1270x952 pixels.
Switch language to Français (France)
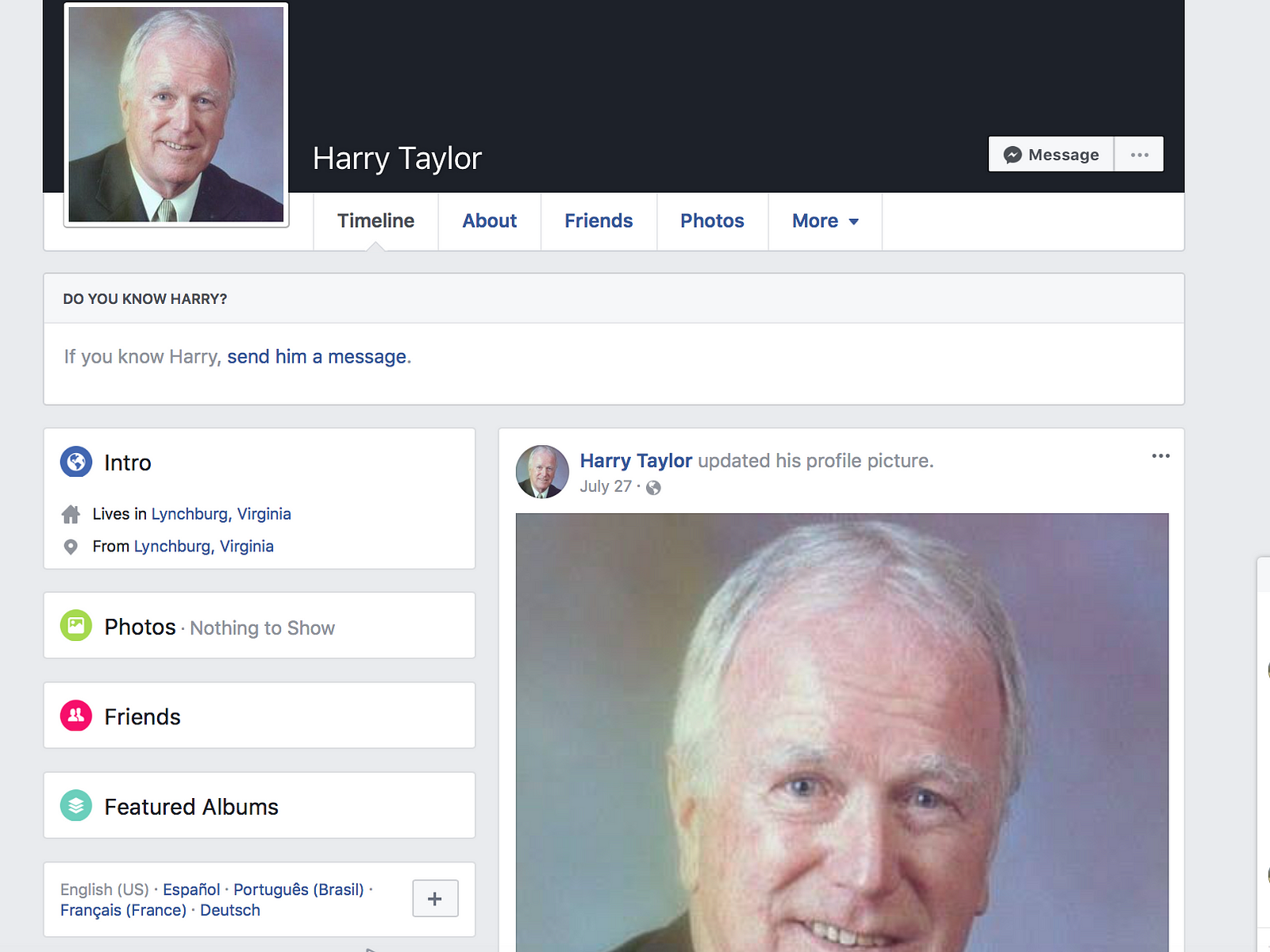pos(123,910)
